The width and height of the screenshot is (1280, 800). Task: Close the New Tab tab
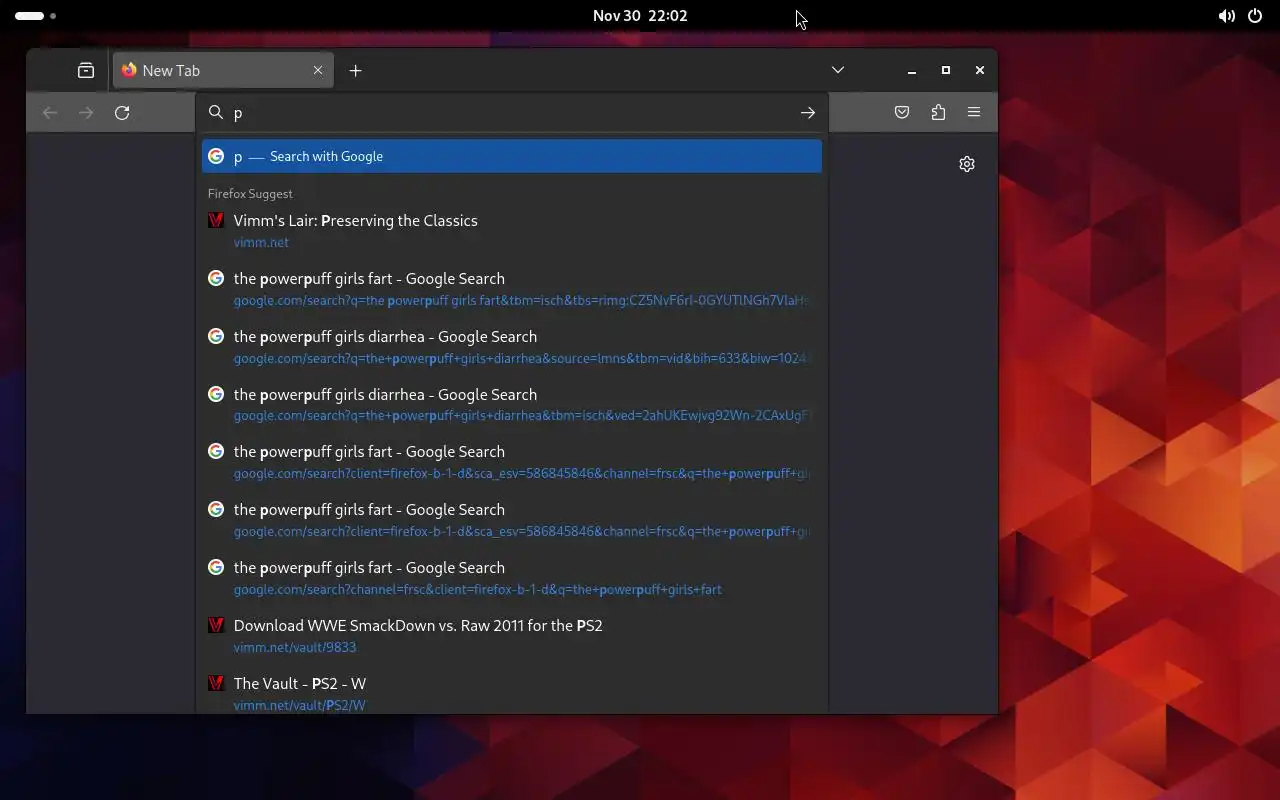pos(318,70)
